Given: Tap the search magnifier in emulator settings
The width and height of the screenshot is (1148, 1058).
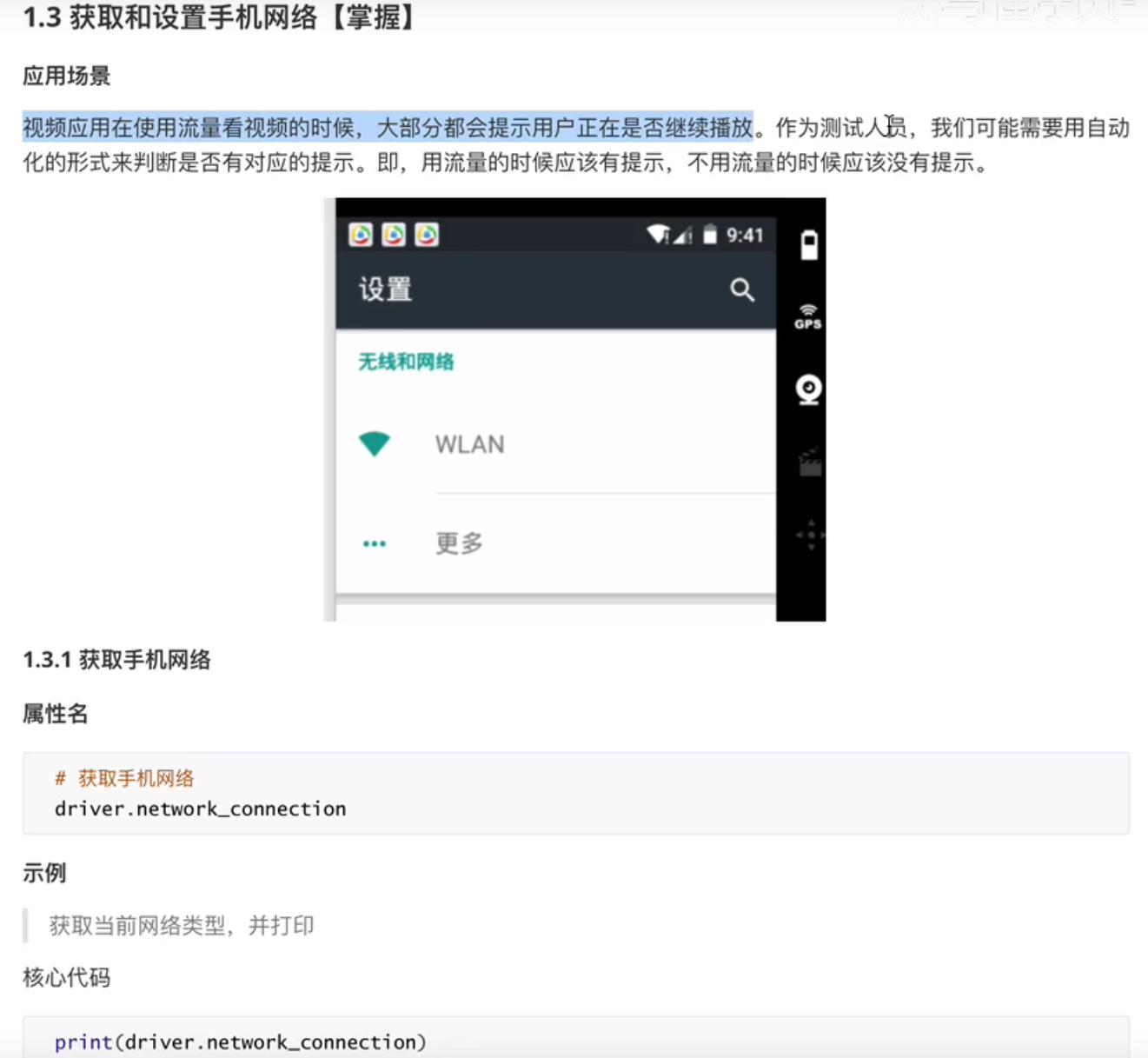Looking at the screenshot, I should (741, 289).
